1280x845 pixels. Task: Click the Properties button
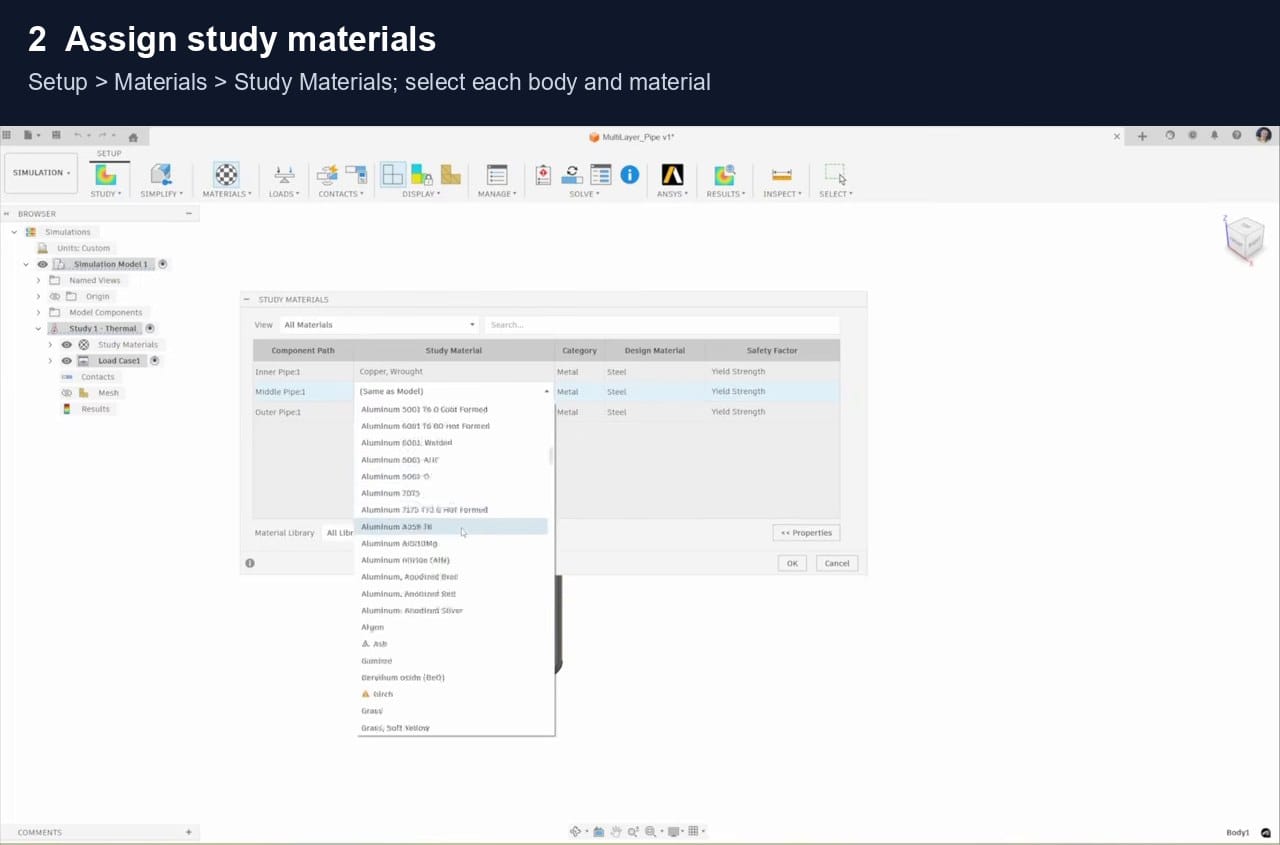pyautogui.click(x=806, y=532)
